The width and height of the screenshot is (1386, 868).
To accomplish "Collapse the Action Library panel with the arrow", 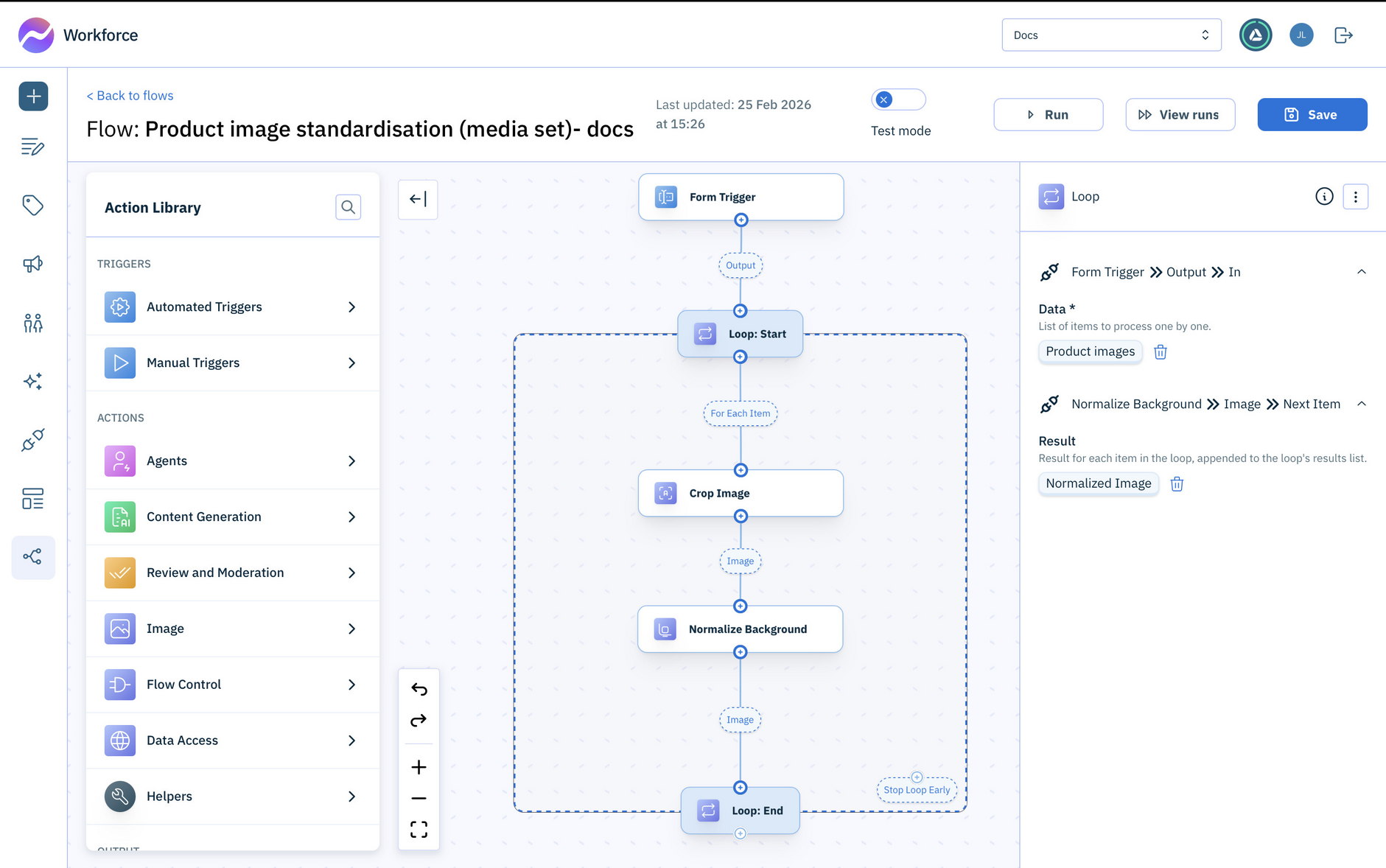I will click(x=418, y=199).
